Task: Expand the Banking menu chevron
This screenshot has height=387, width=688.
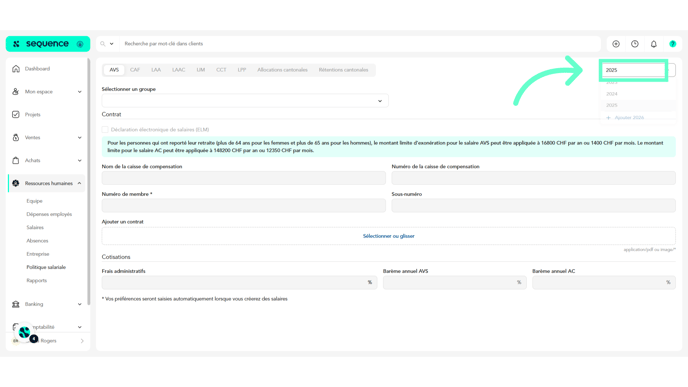Action: [x=79, y=304]
